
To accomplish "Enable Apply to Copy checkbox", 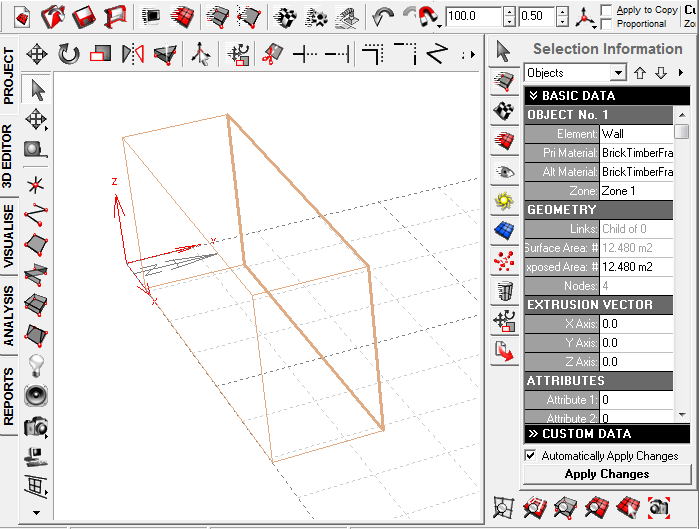I will (607, 10).
